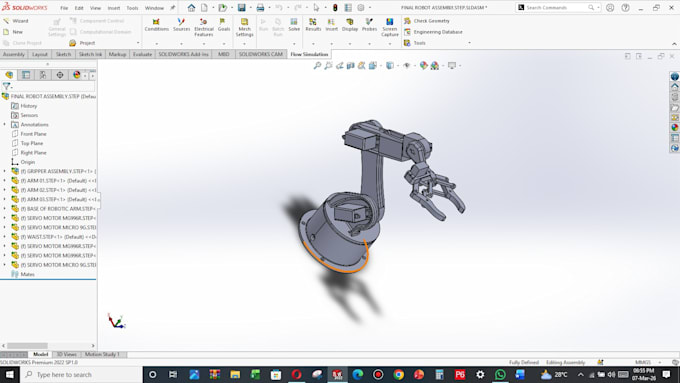The image size is (680, 383).
Task: Open the Engineering Database
Action: point(433,32)
